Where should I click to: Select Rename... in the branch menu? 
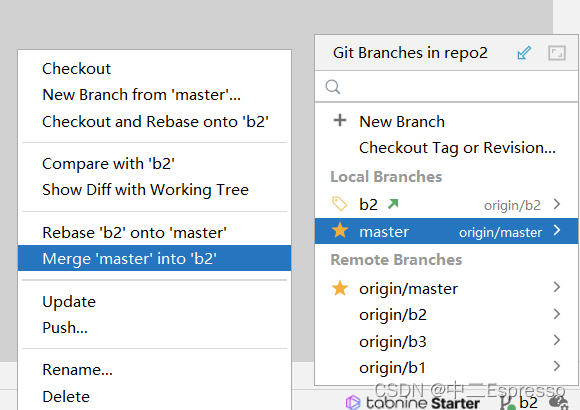(x=77, y=370)
